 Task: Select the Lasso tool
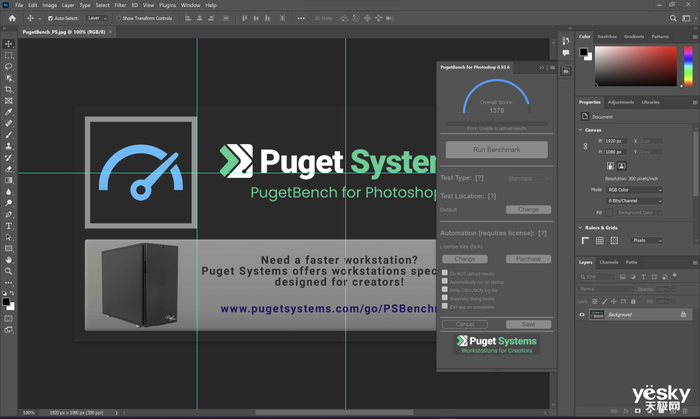(8, 66)
